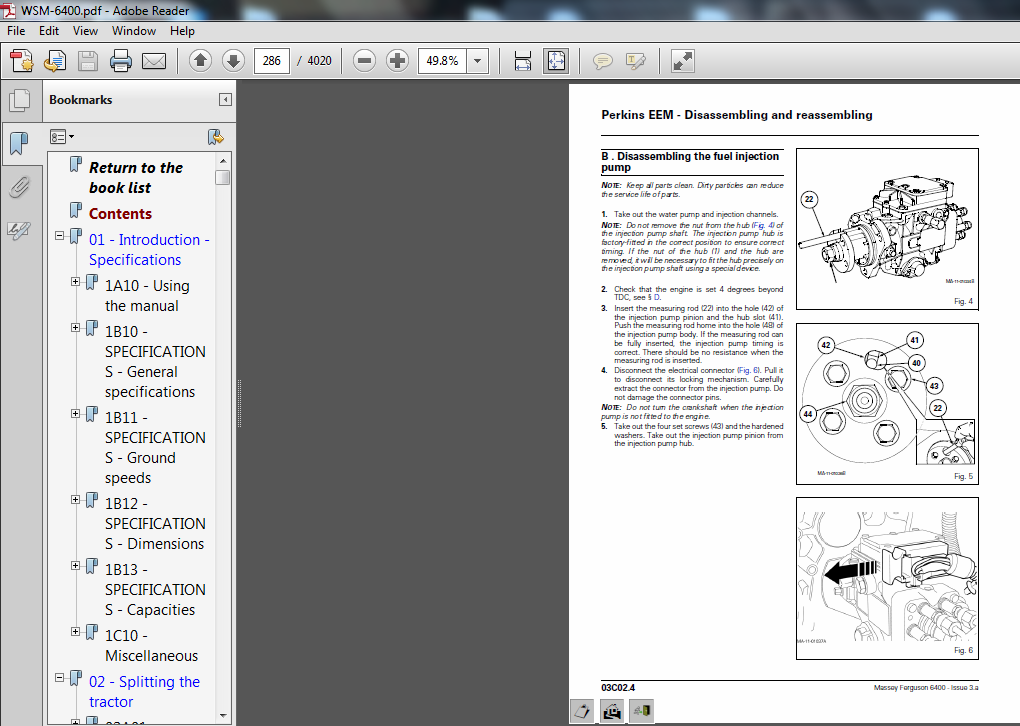Screen dimensions: 1020x726
Task: Open the Help menu
Action: point(182,31)
